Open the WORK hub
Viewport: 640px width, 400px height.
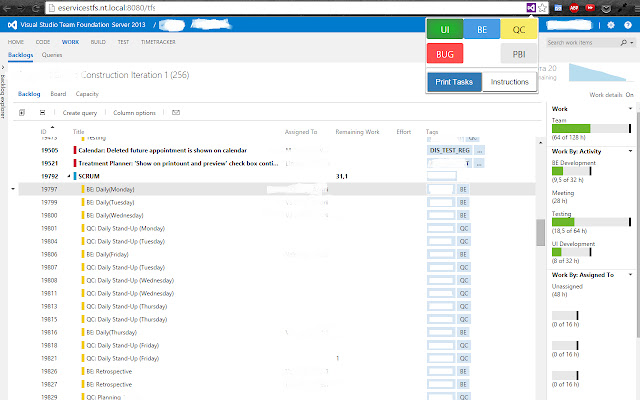click(71, 42)
